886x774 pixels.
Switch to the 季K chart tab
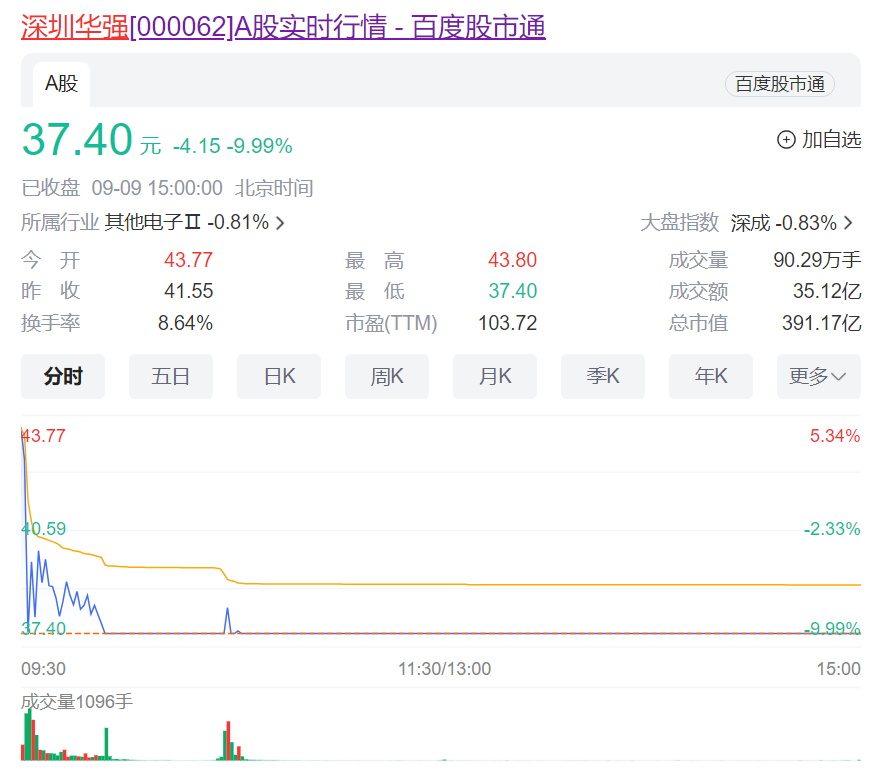(602, 376)
